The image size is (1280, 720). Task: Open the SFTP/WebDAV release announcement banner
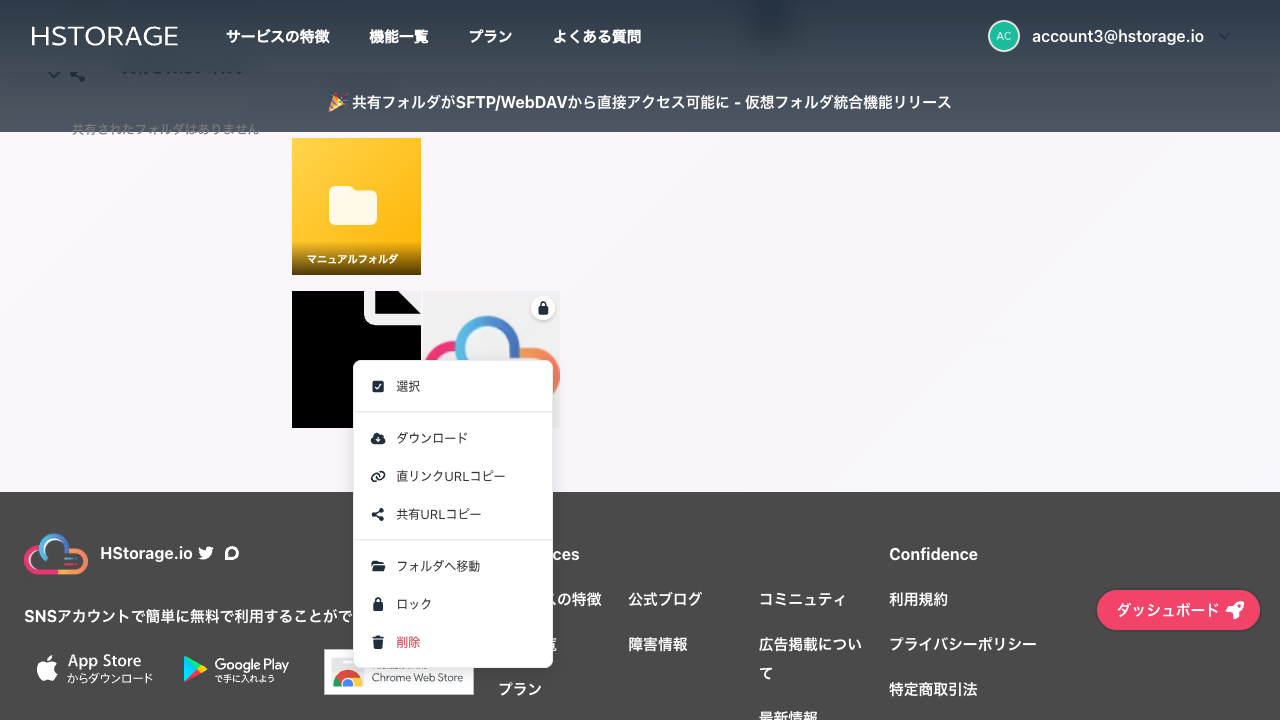click(x=640, y=102)
